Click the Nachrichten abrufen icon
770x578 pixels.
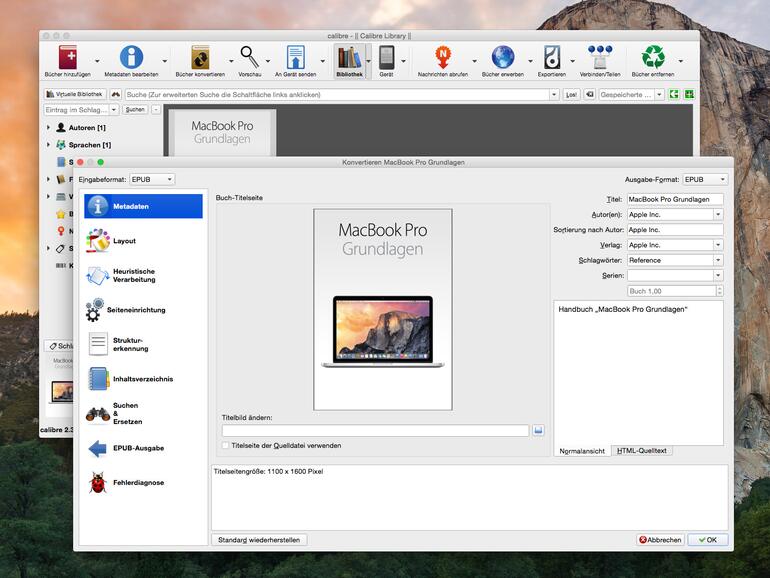pyautogui.click(x=443, y=58)
